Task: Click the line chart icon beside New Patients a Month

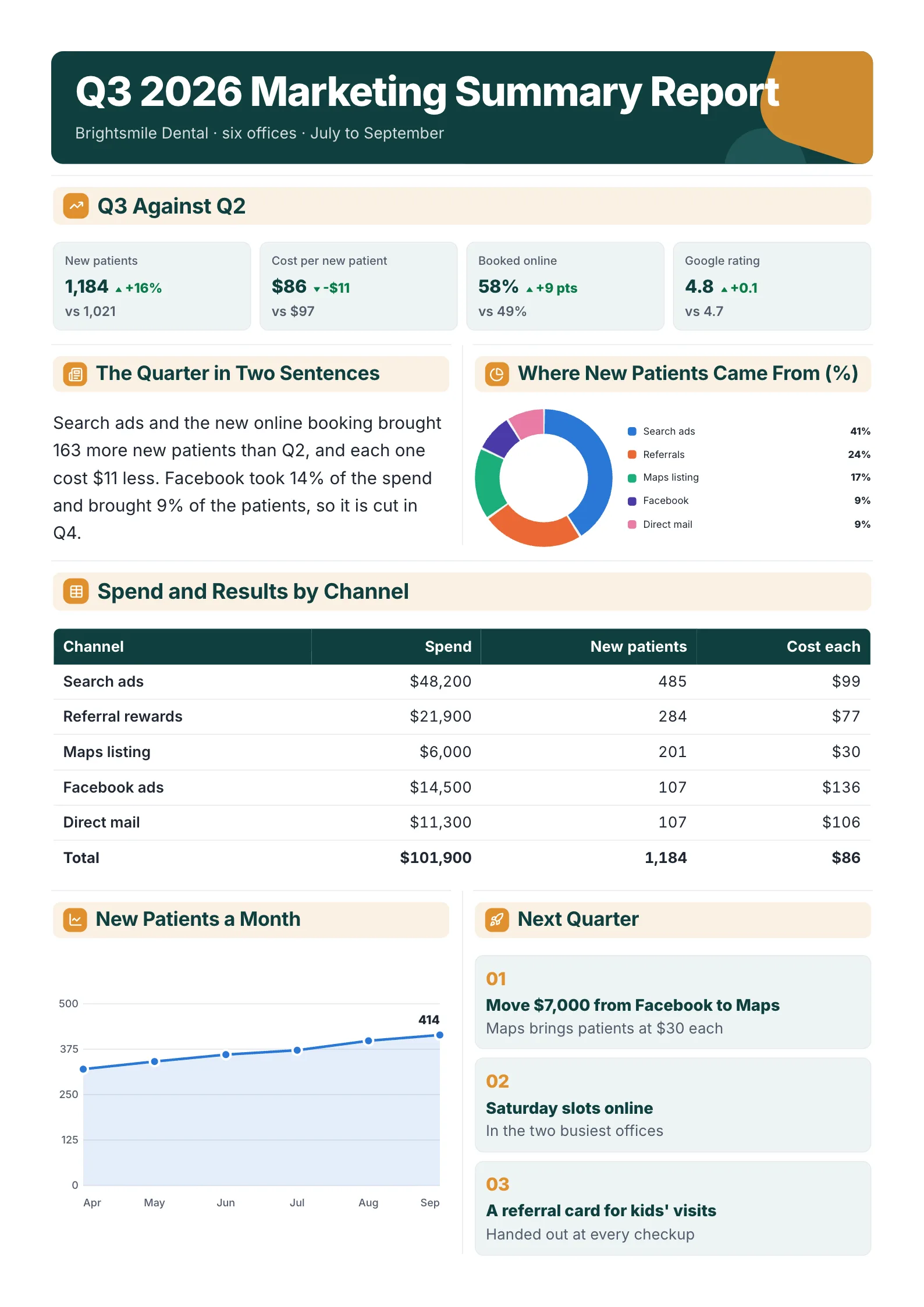Action: [75, 920]
